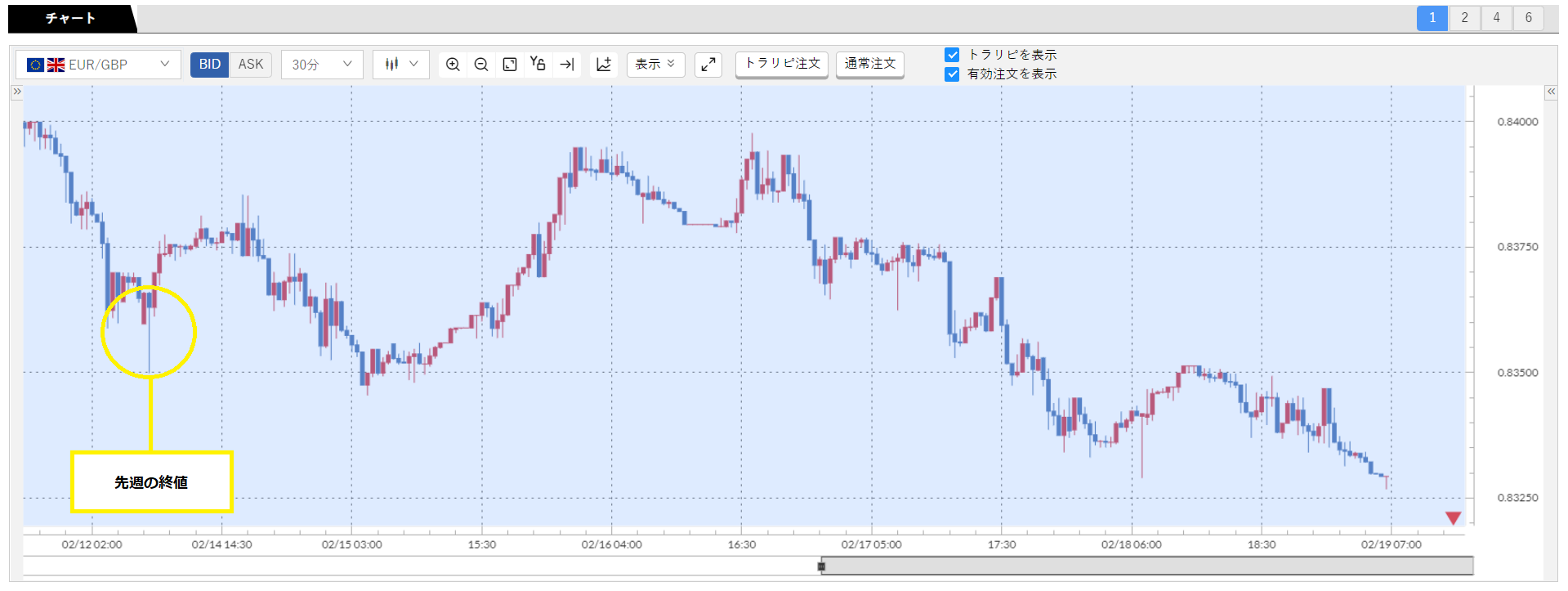Open the EUR/GBP currency pair dropdown

(x=98, y=64)
